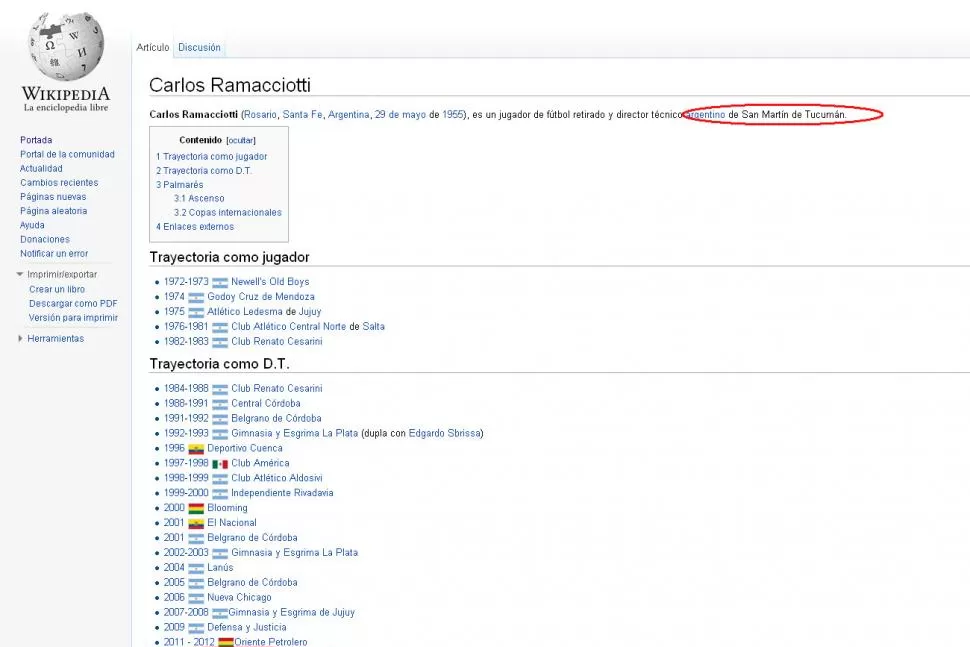The width and height of the screenshot is (970, 647).
Task: Open the 1976-1981 years link
Action: (x=186, y=326)
